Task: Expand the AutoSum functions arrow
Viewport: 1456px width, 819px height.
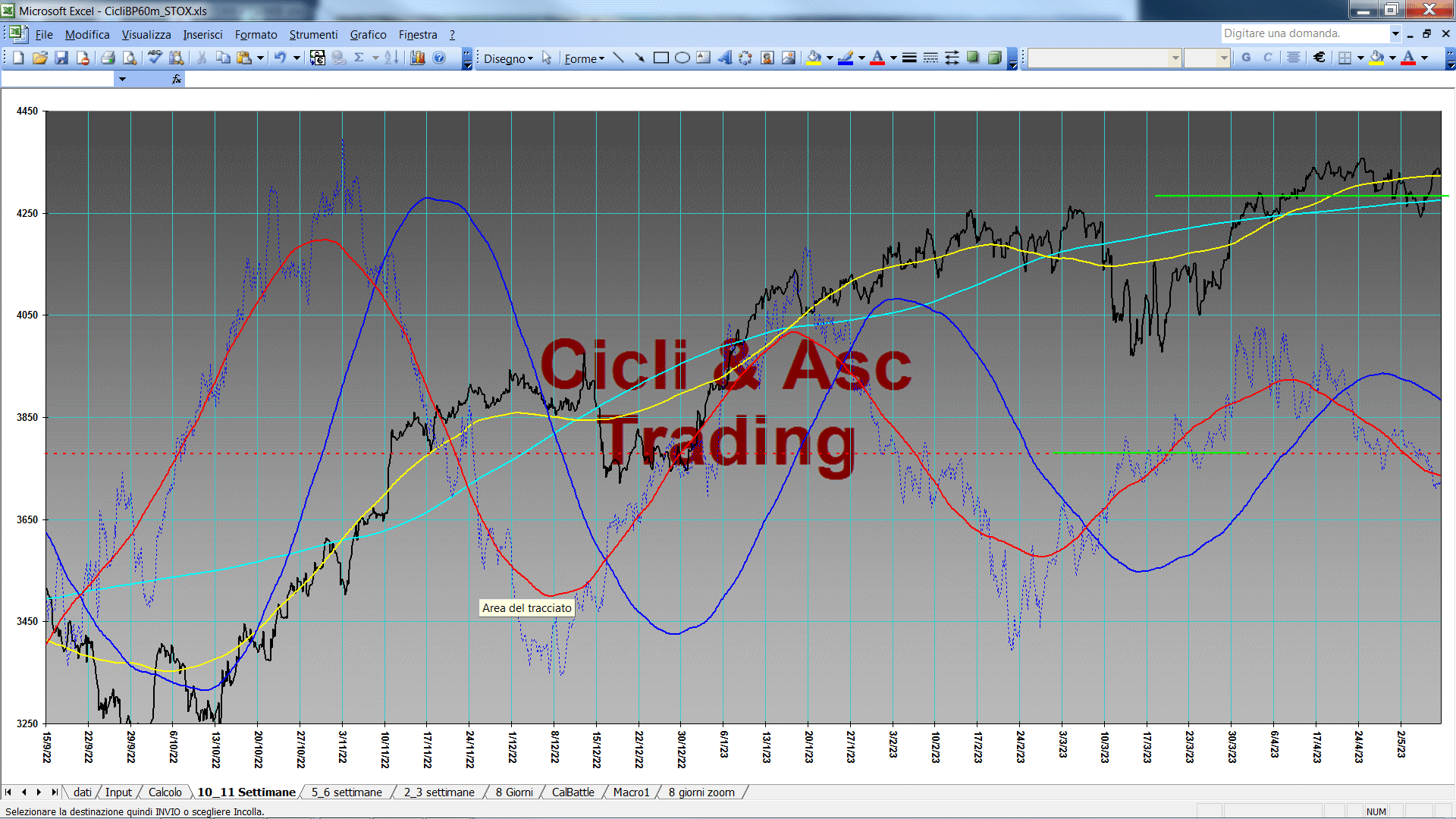Action: (x=375, y=58)
